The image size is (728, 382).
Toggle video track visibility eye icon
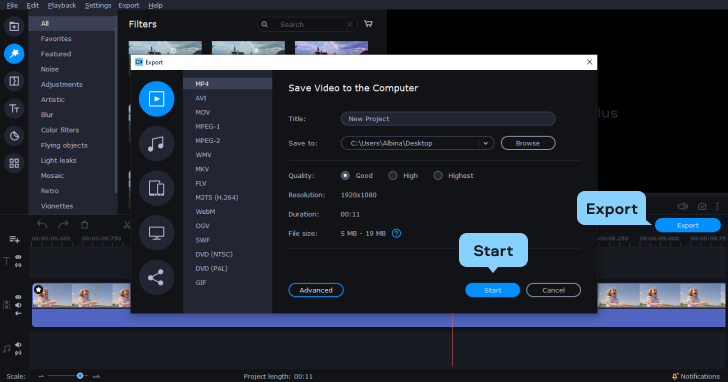18,297
